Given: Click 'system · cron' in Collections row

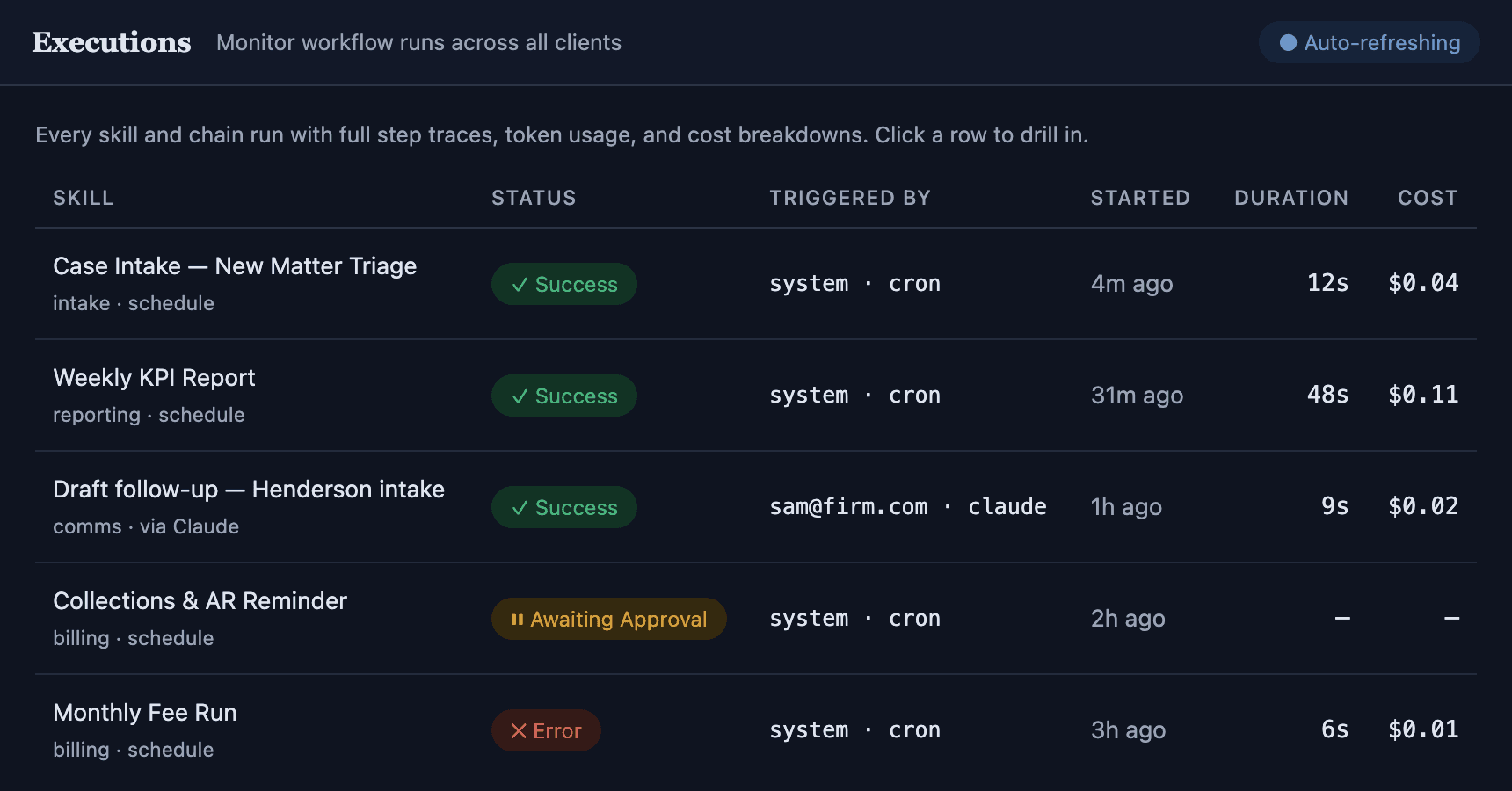Looking at the screenshot, I should [x=855, y=619].
